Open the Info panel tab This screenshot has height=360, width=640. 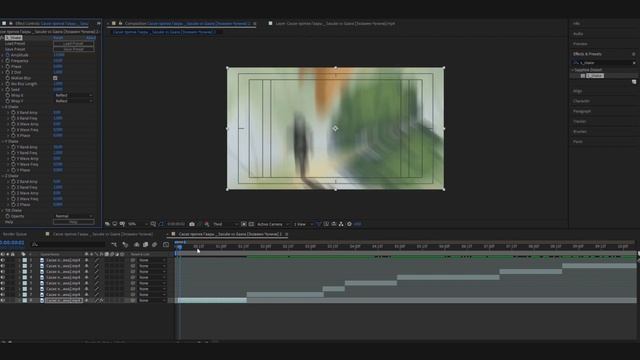point(576,24)
